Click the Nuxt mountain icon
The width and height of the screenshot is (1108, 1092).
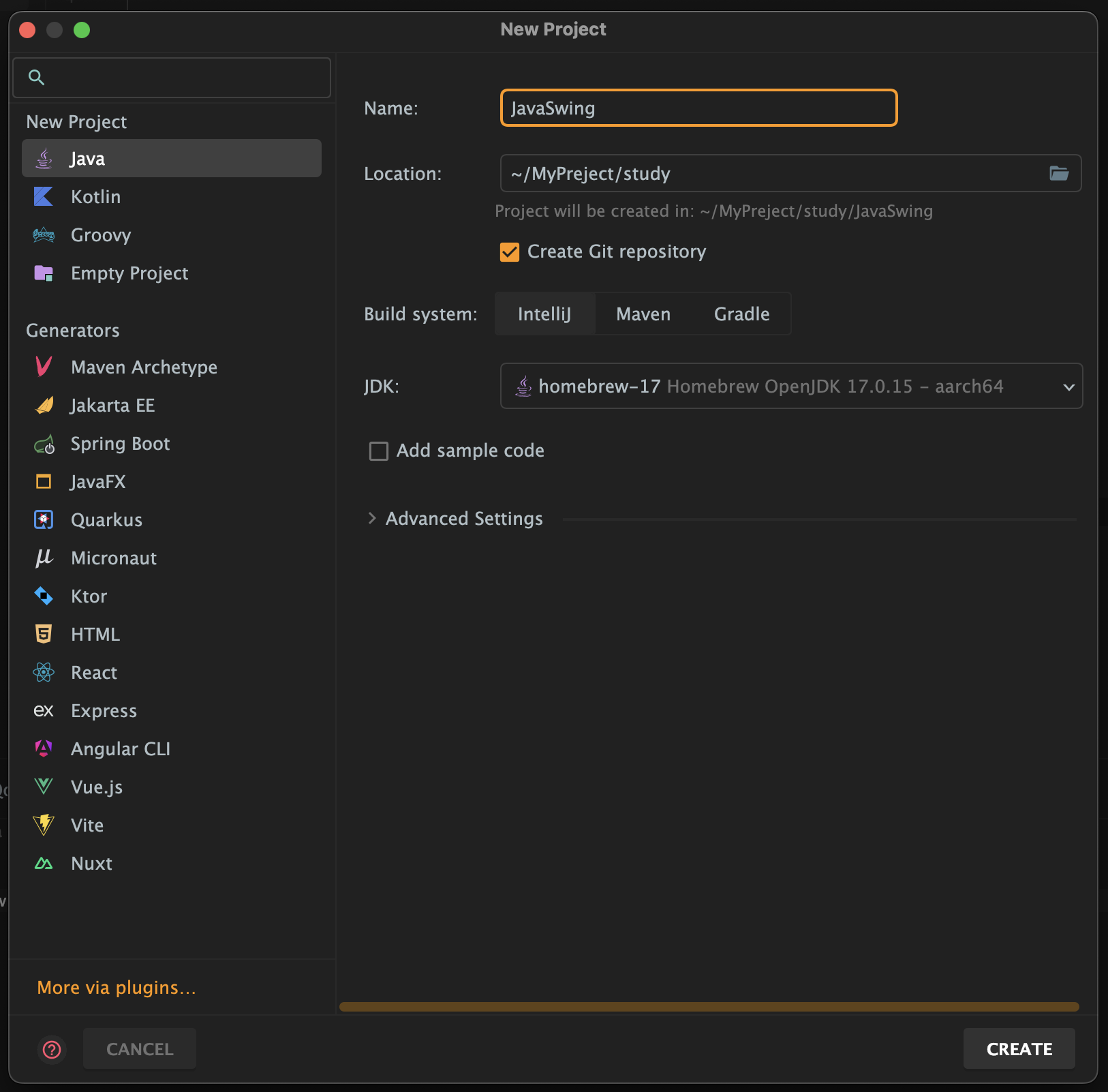click(x=44, y=864)
